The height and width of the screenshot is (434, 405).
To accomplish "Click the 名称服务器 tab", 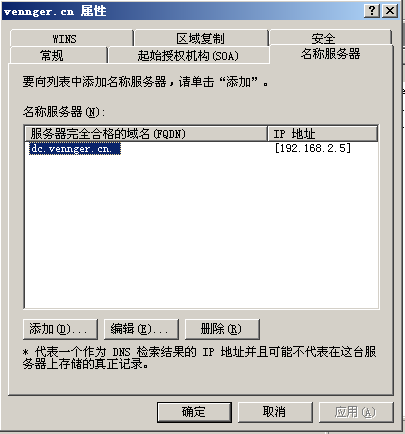I will click(331, 54).
